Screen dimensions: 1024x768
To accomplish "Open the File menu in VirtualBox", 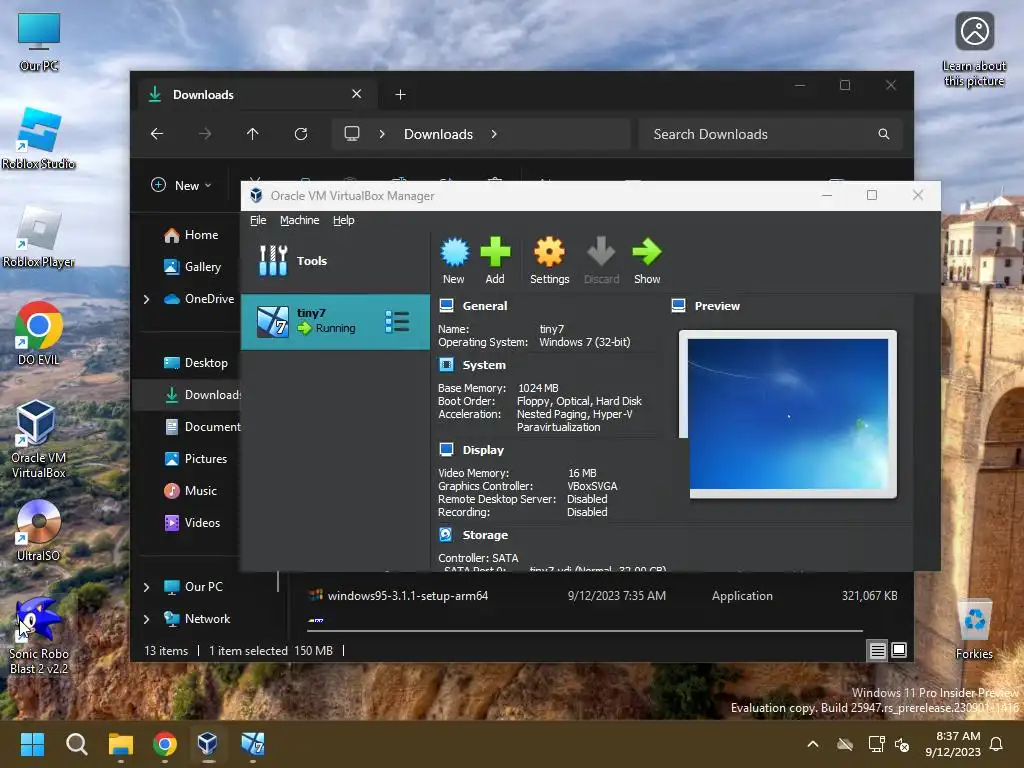I will pos(258,220).
